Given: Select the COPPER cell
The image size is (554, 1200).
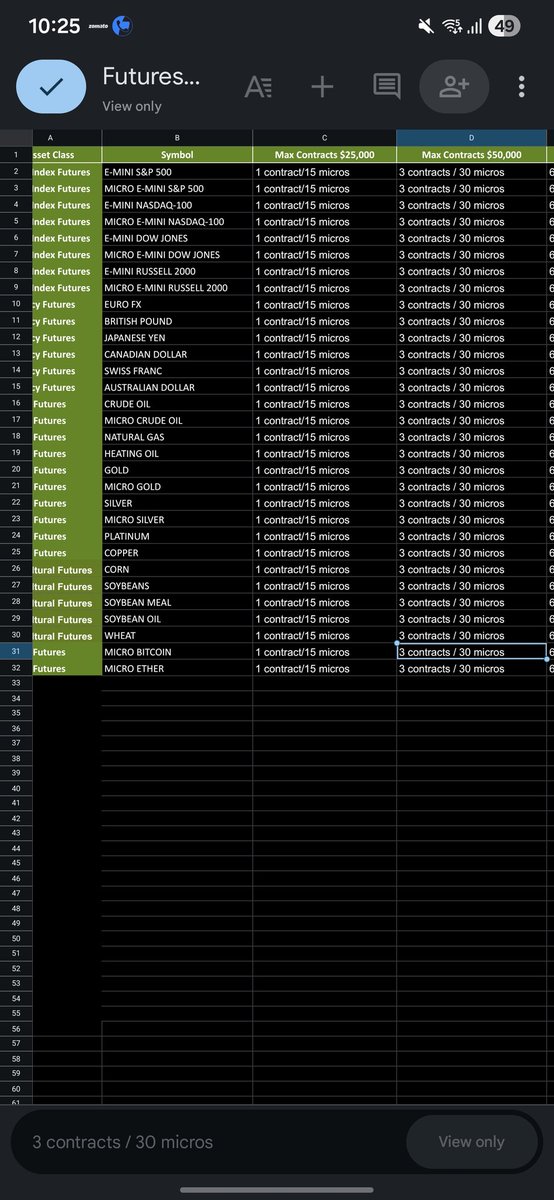Looking at the screenshot, I should pos(177,552).
